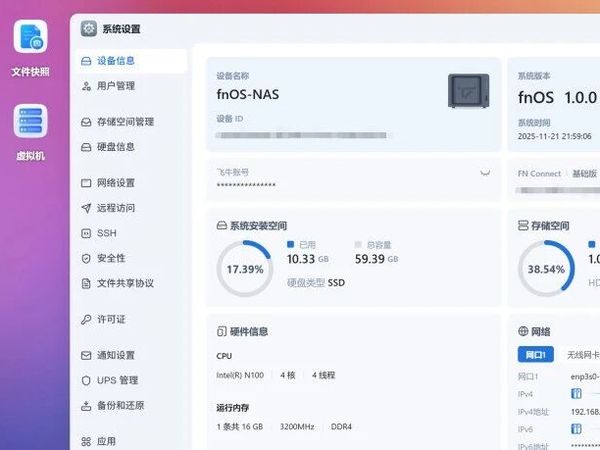Click the masked 飞牛账号 asterisks
Screen dimensions: 600x450
coord(246,185)
